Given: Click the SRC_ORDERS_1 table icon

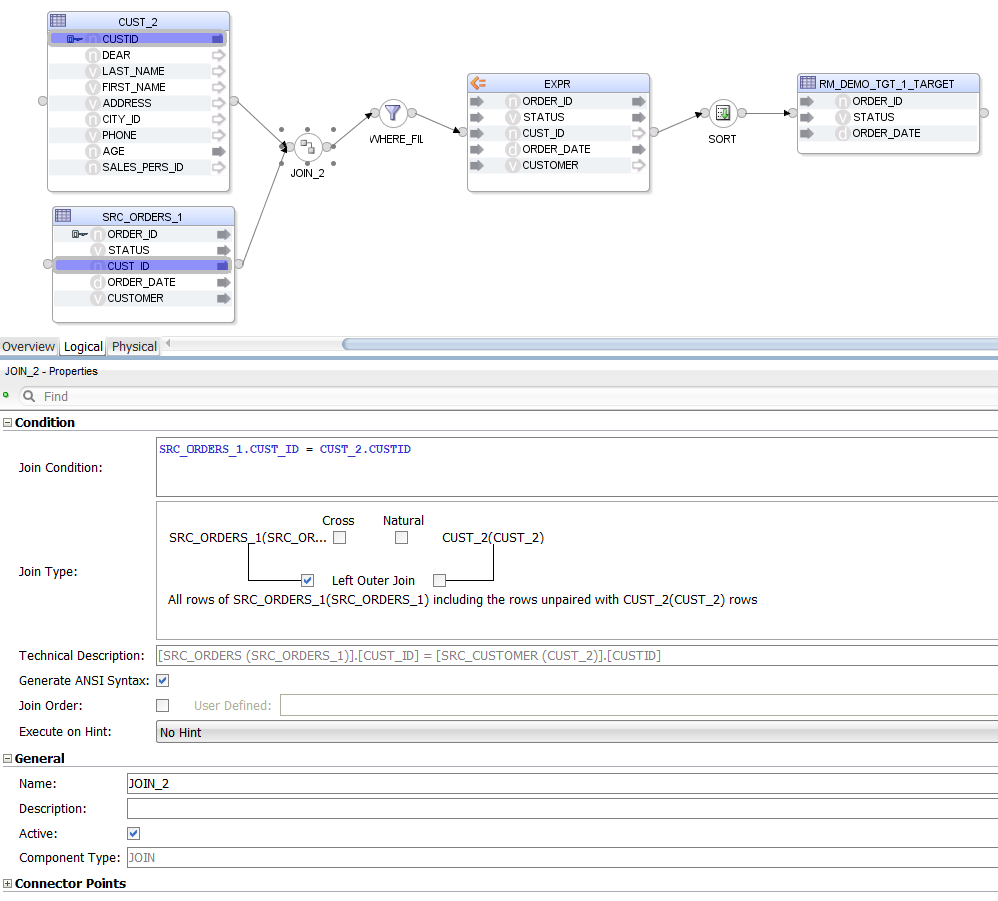Looking at the screenshot, I should (63, 215).
